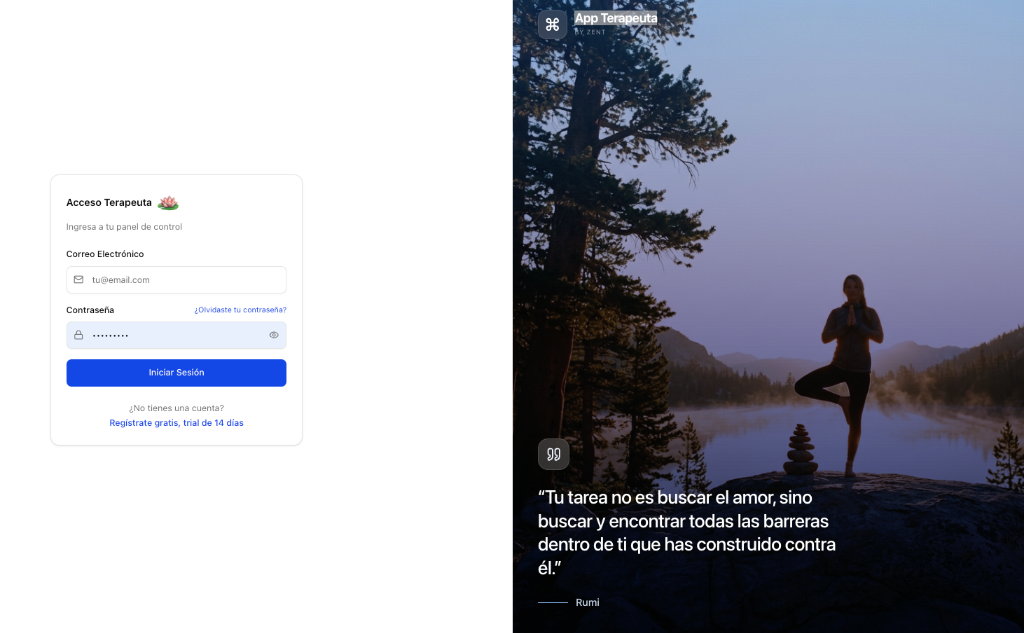
Task: Click the envelope icon in the email field
Action: 78,280
